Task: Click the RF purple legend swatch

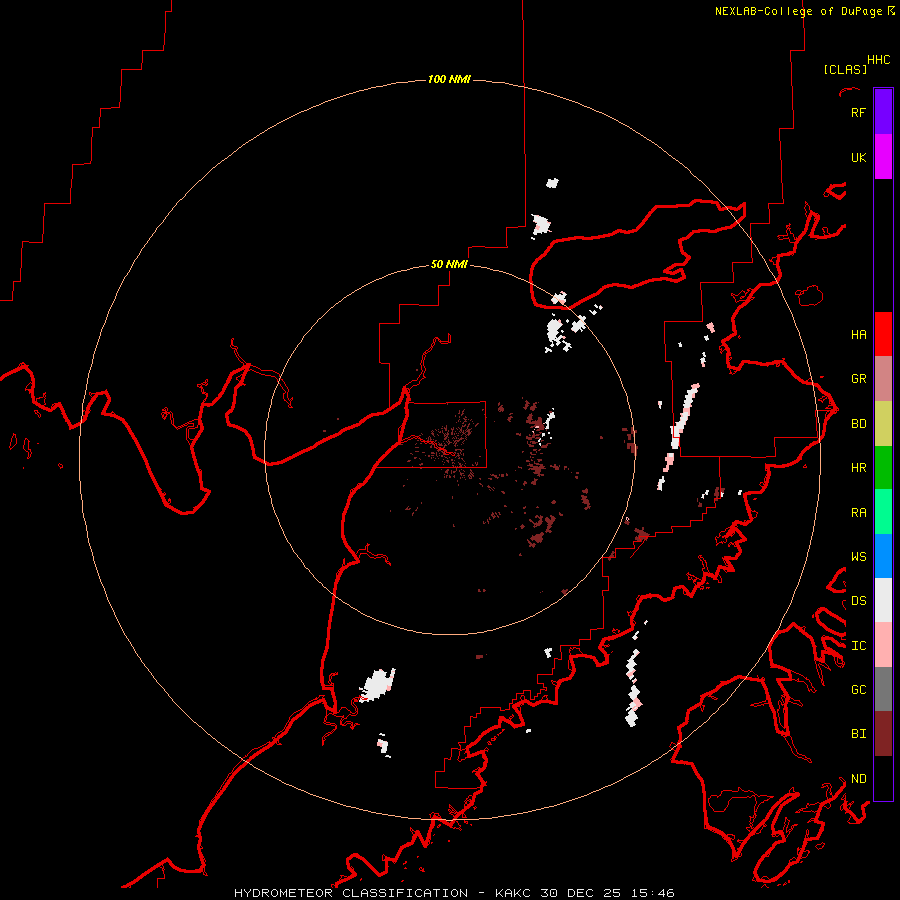Action: 883,112
